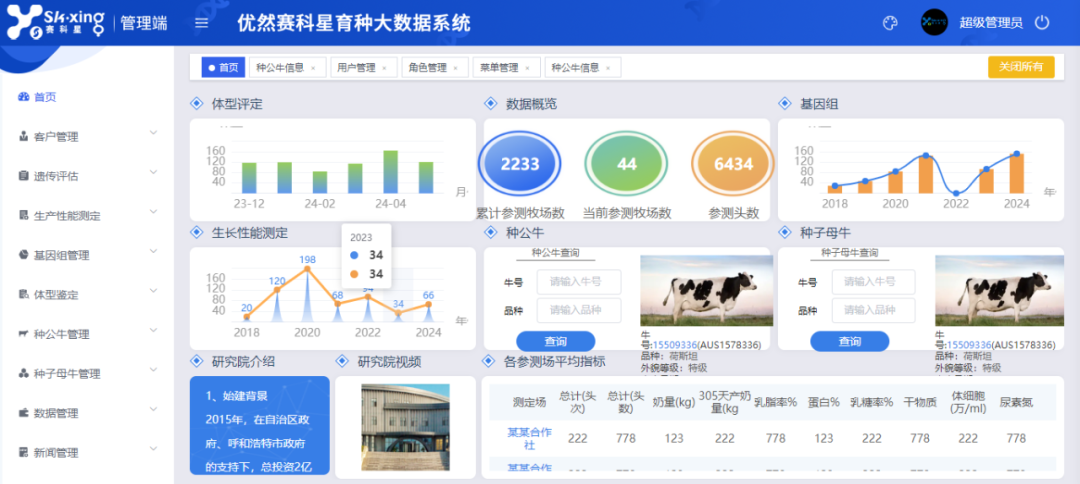Click the 关闭所有 button
This screenshot has height=484, width=1080.
pyautogui.click(x=1020, y=67)
